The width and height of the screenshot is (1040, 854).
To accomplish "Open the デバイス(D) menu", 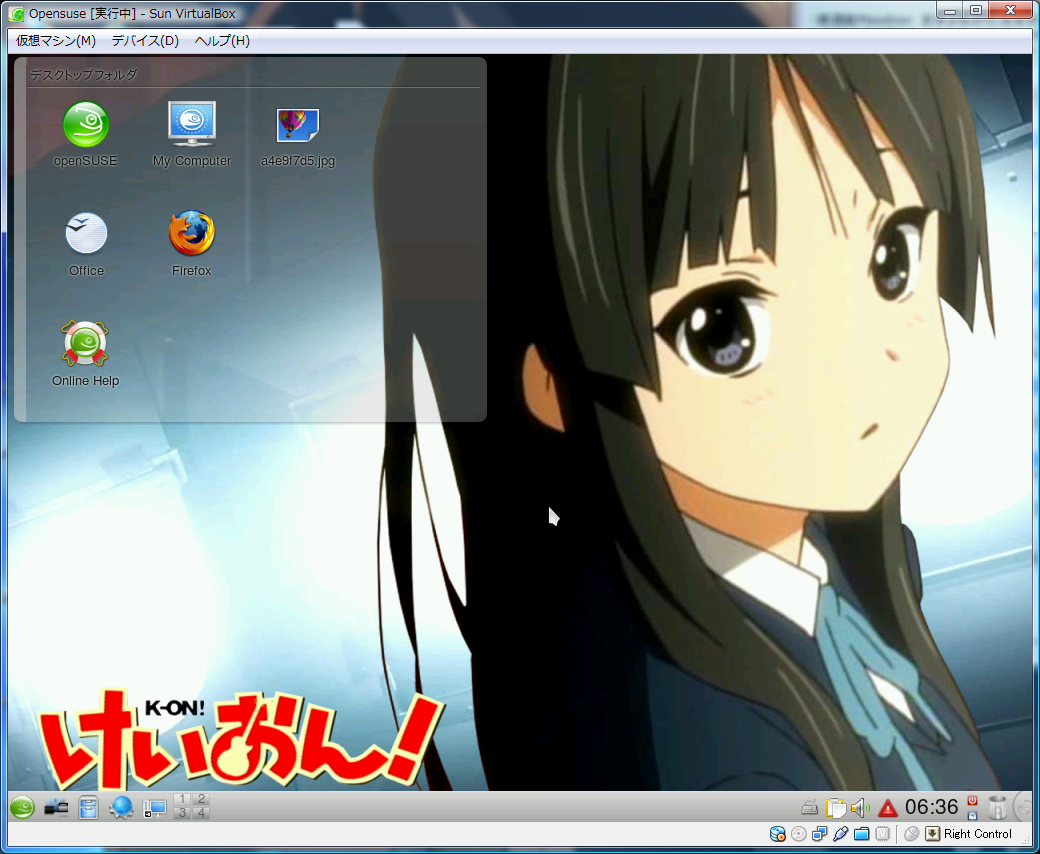I will (x=145, y=41).
